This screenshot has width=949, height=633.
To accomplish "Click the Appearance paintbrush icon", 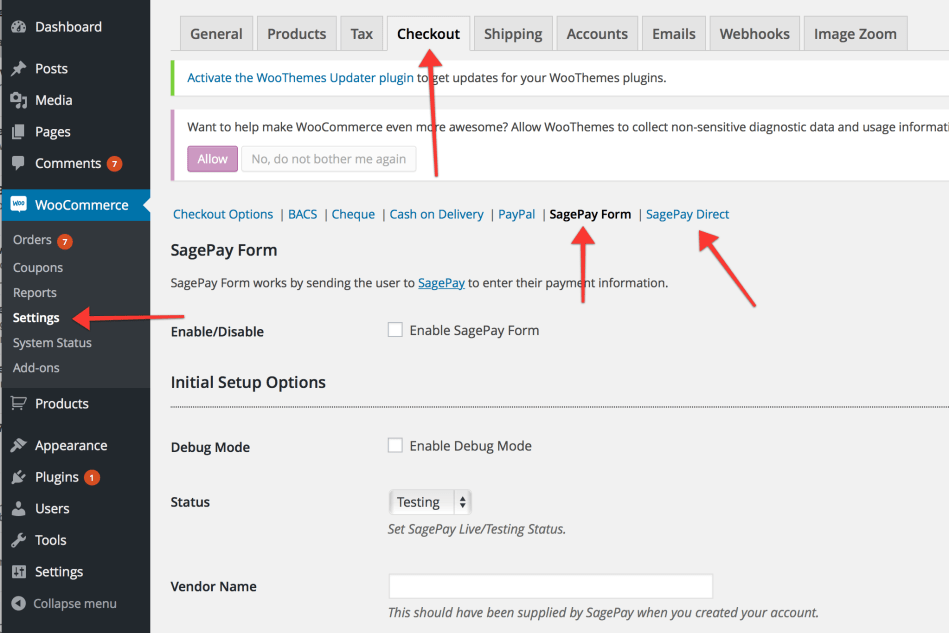I will pyautogui.click(x=18, y=446).
